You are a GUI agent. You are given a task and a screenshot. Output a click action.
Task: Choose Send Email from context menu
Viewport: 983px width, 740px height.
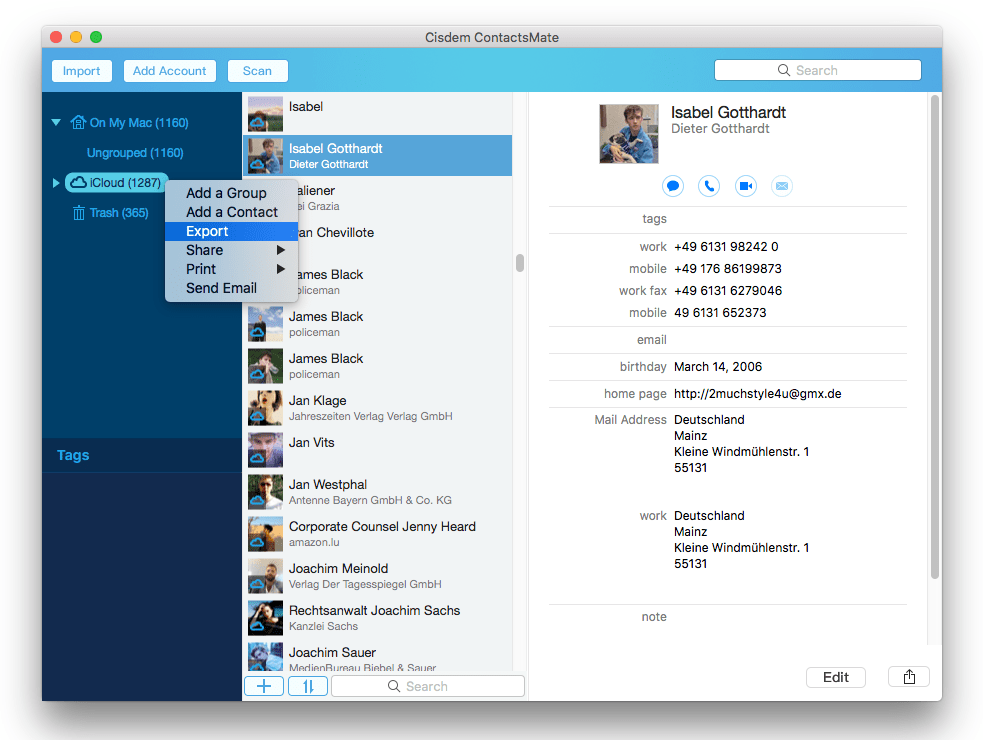click(x=231, y=288)
